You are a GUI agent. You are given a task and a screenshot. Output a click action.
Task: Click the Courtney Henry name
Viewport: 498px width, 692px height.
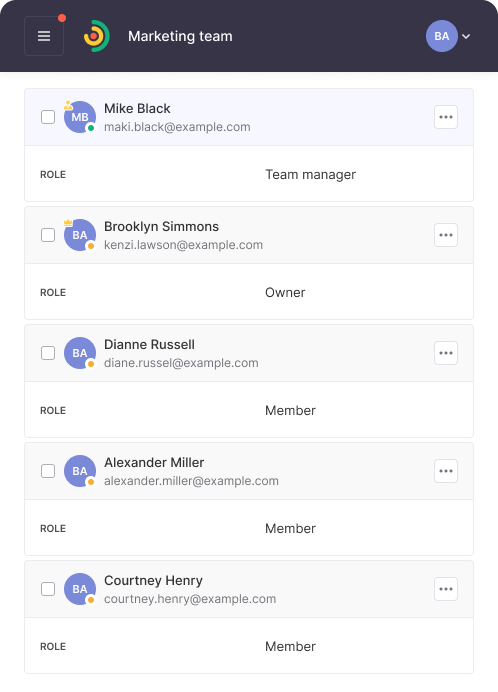click(153, 580)
